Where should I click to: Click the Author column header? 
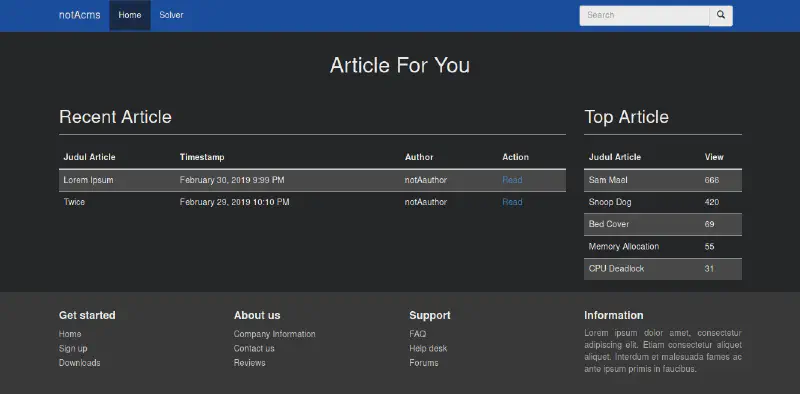[419, 157]
